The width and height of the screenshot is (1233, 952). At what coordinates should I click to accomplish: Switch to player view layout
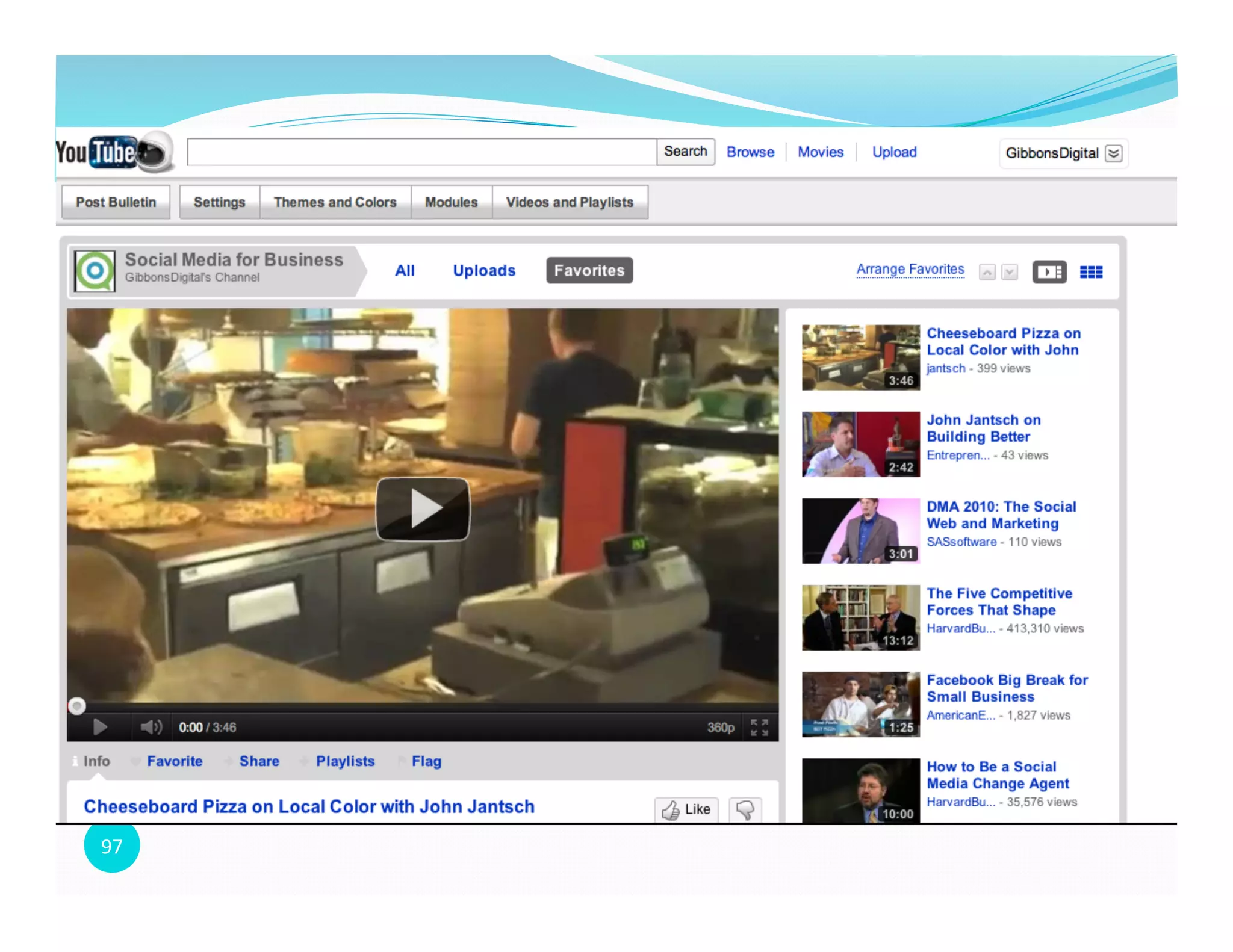click(x=1049, y=272)
